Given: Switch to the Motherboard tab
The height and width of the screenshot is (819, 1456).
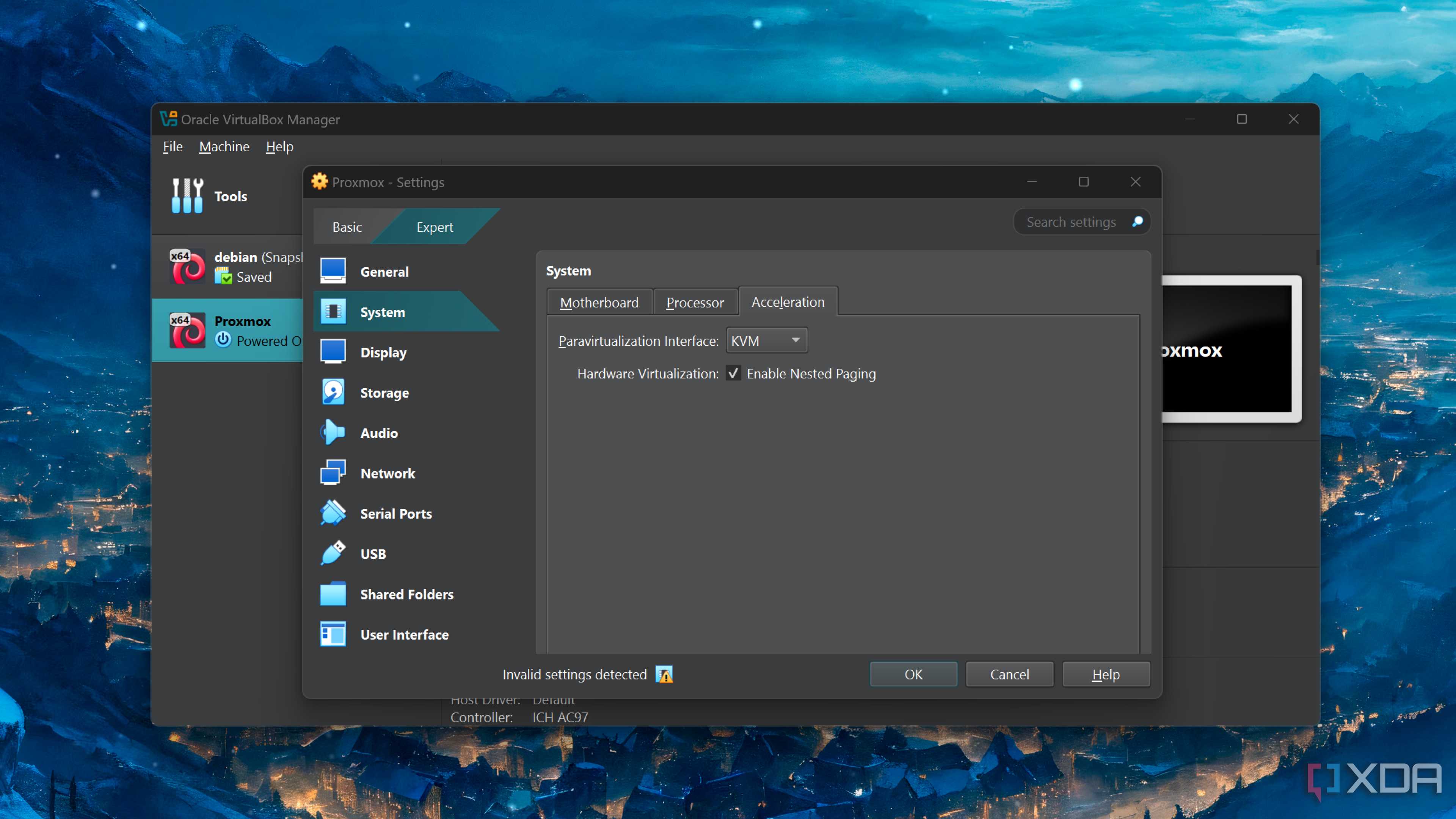Looking at the screenshot, I should (x=599, y=302).
